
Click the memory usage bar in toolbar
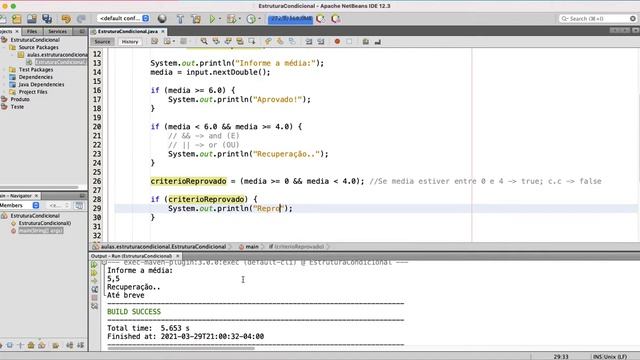click(x=290, y=19)
